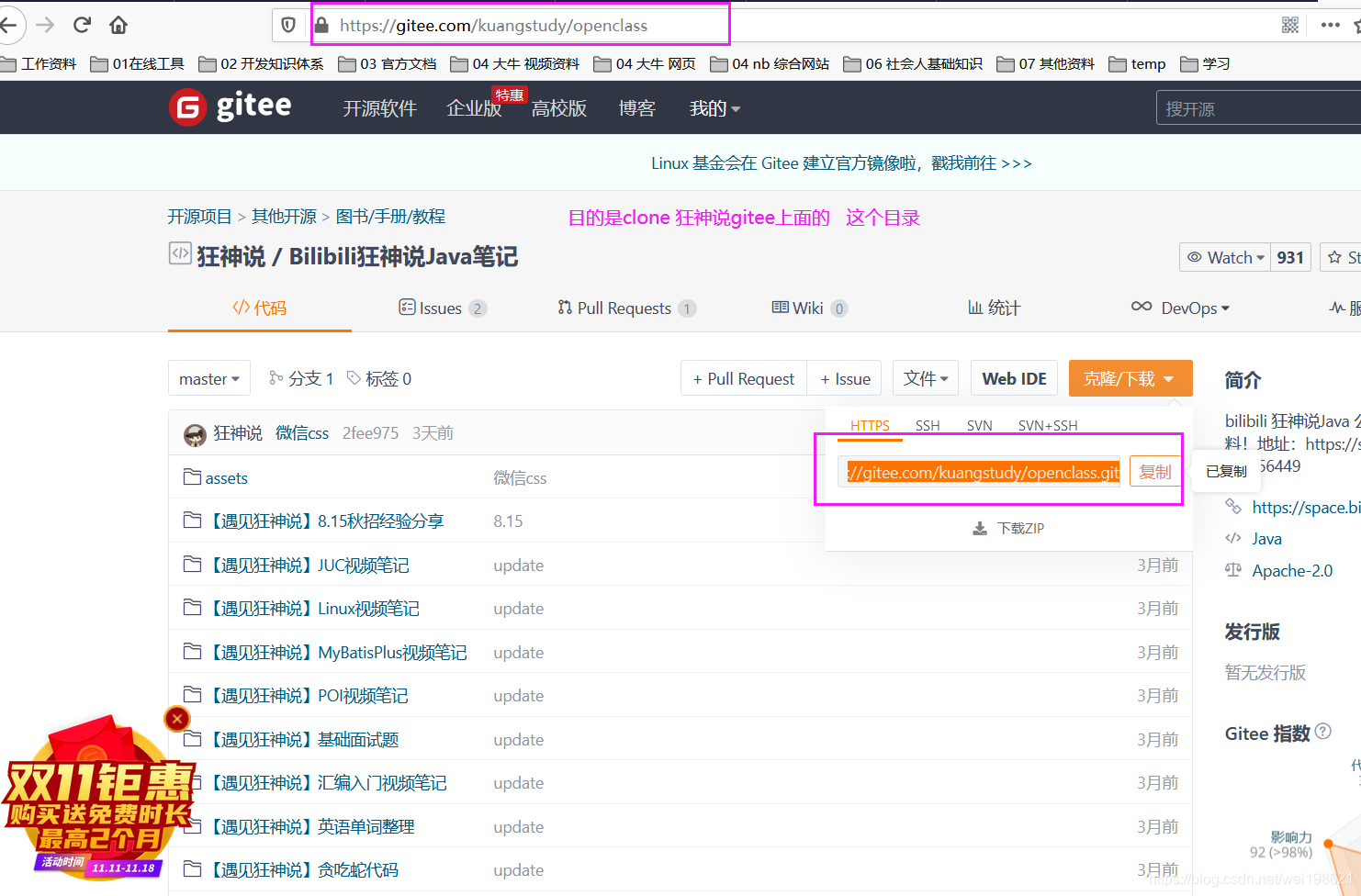This screenshot has height=896, width=1361.
Task: Open the 03 官方文档 bookmark folder
Action: (388, 63)
